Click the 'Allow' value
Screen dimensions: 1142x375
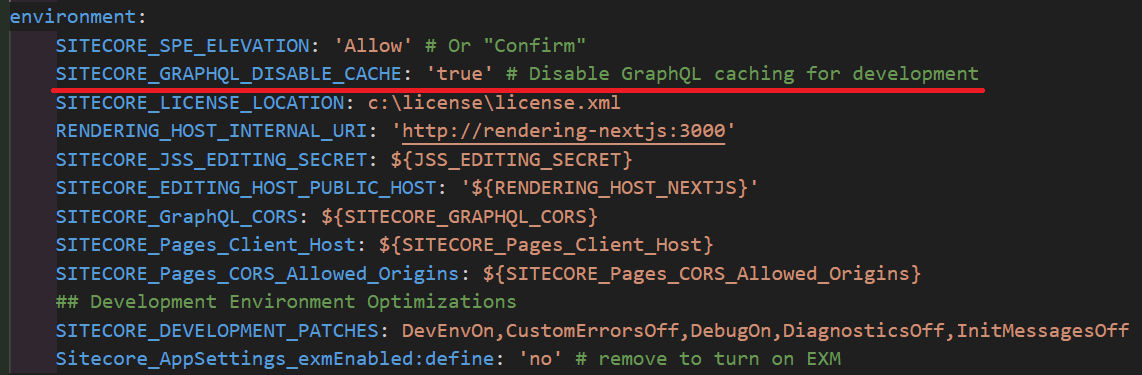[373, 45]
